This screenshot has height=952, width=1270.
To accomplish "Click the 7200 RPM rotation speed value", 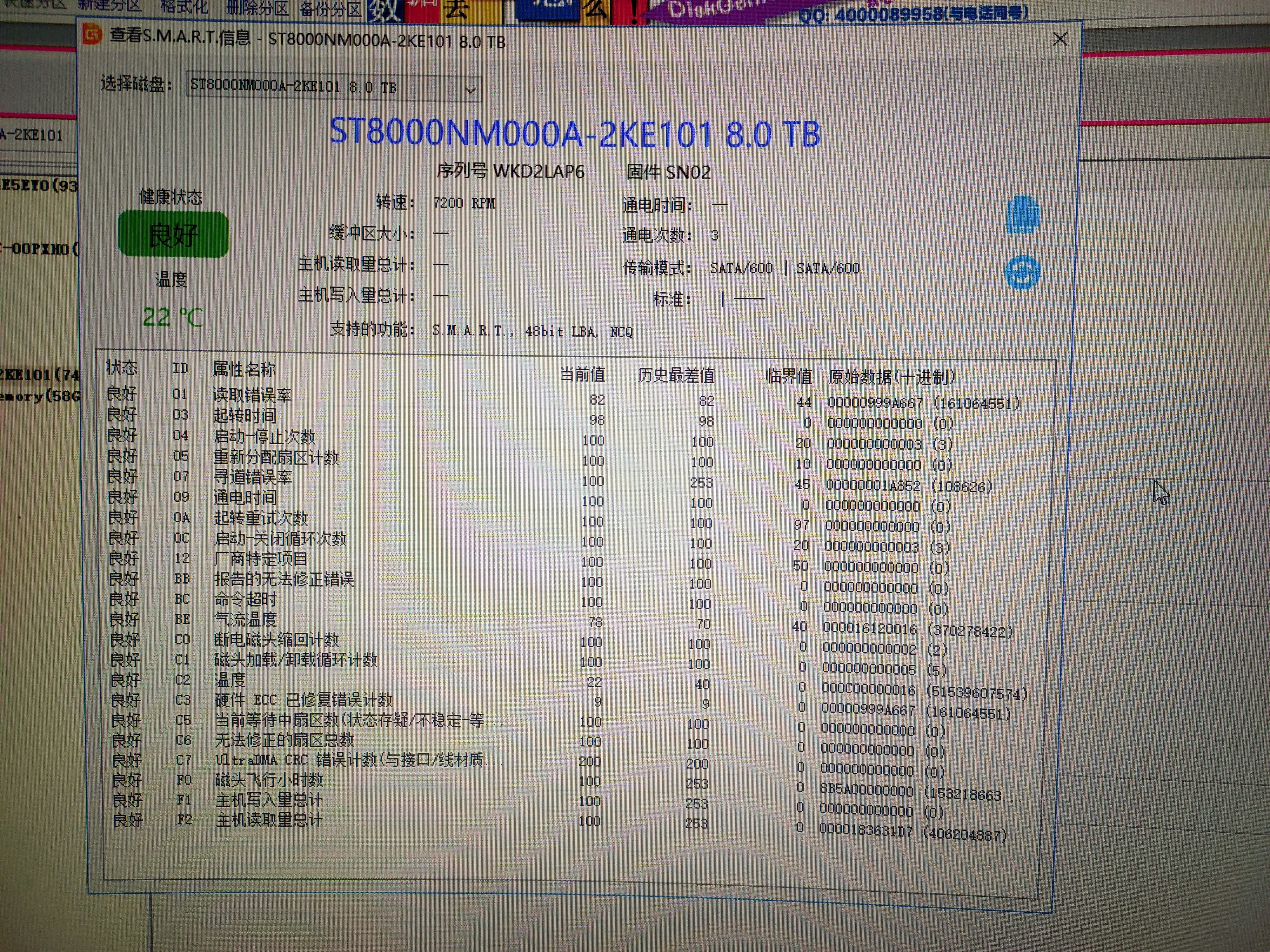I will click(x=464, y=203).
